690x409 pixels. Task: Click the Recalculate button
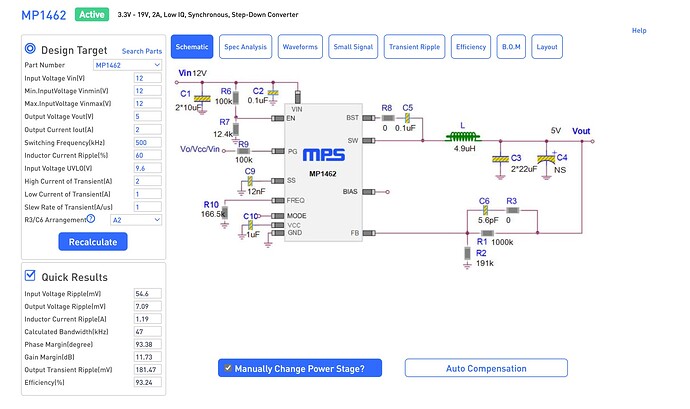pyautogui.click(x=93, y=242)
